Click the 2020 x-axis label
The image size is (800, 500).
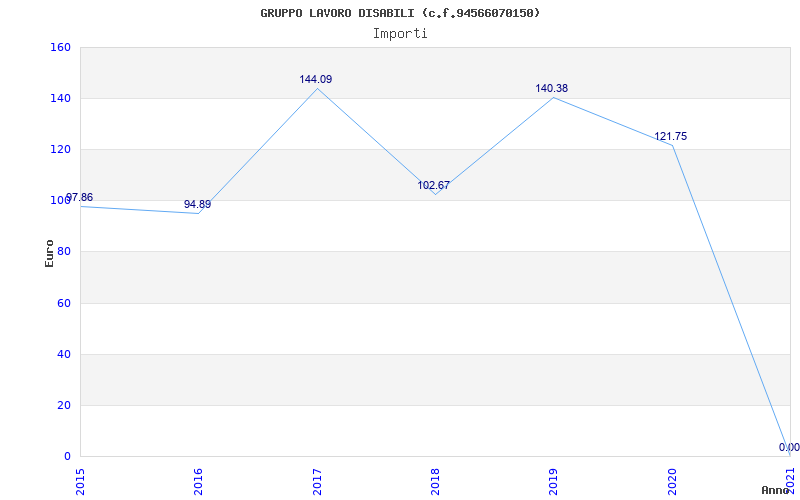click(x=671, y=482)
